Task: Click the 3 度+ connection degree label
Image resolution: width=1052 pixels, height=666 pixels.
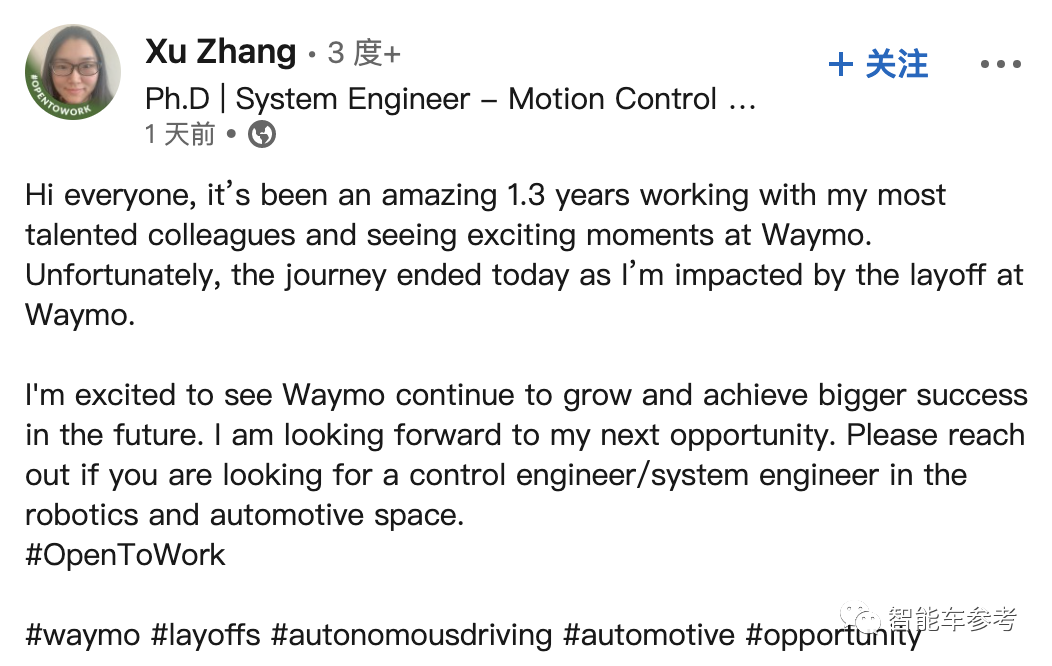Action: coord(363,53)
